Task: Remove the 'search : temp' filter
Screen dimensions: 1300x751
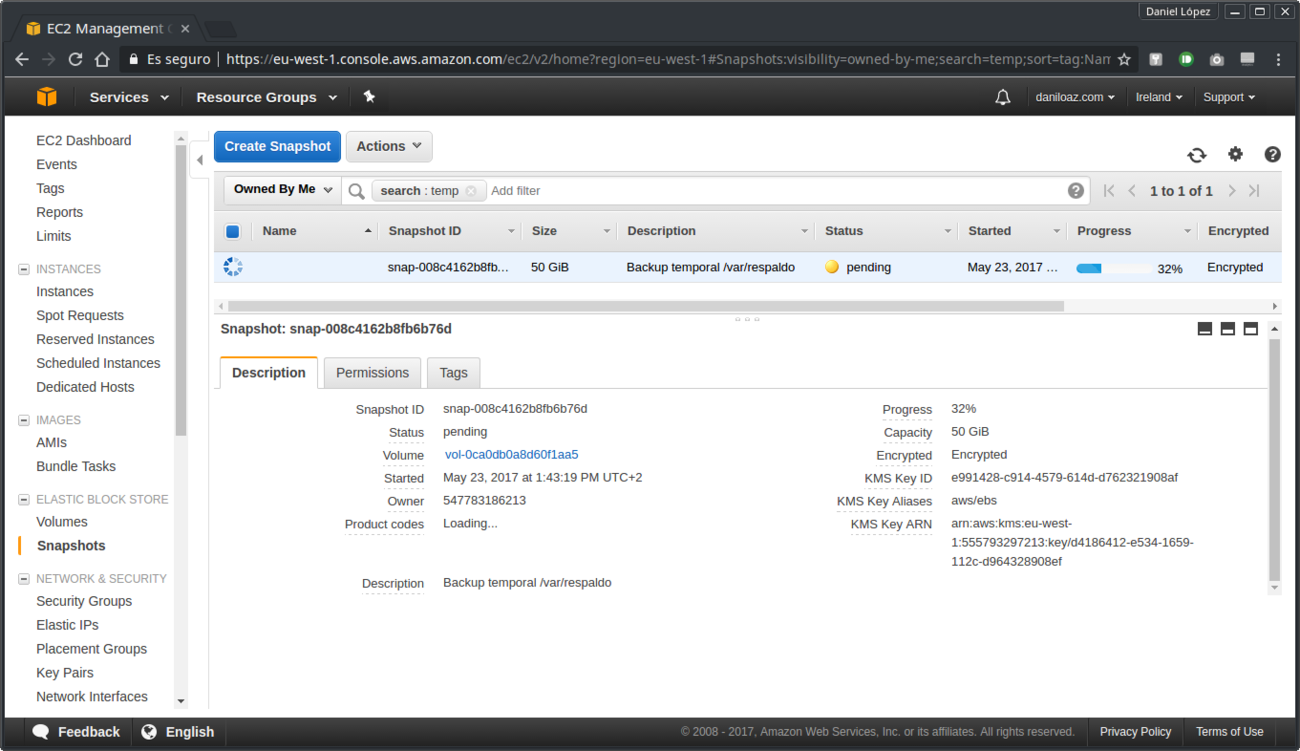Action: click(471, 191)
